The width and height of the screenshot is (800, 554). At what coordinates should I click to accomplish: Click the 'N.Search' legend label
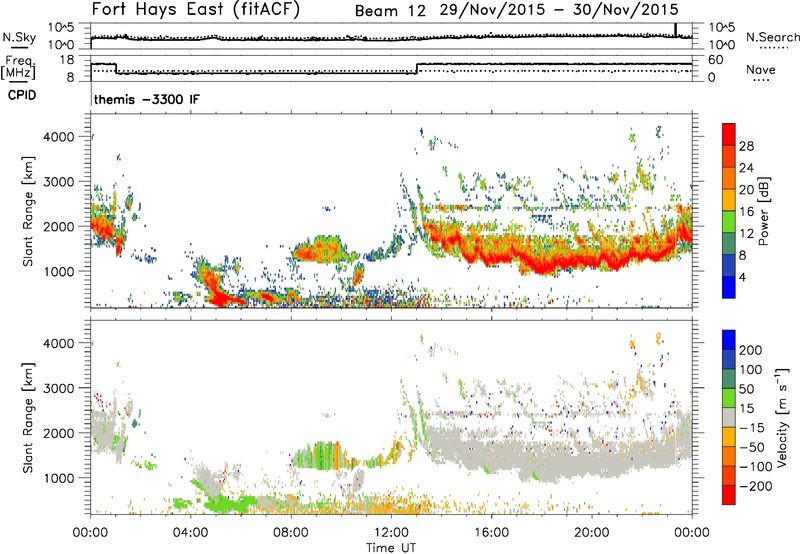[773, 37]
